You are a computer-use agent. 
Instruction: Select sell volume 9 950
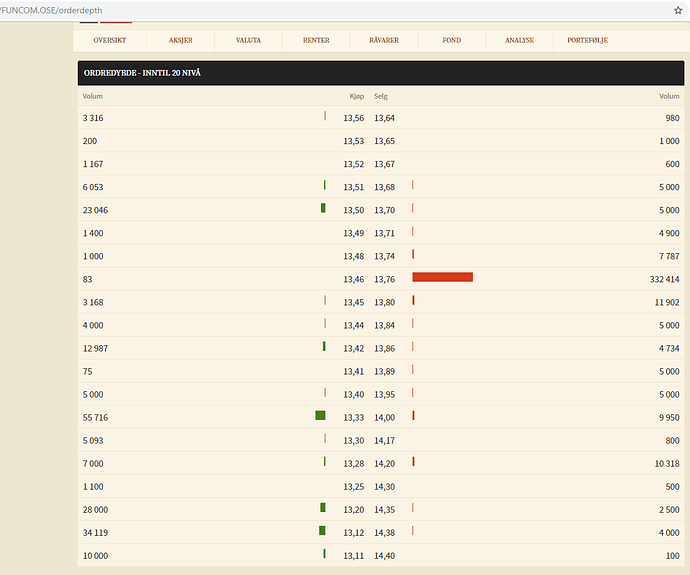click(x=669, y=418)
